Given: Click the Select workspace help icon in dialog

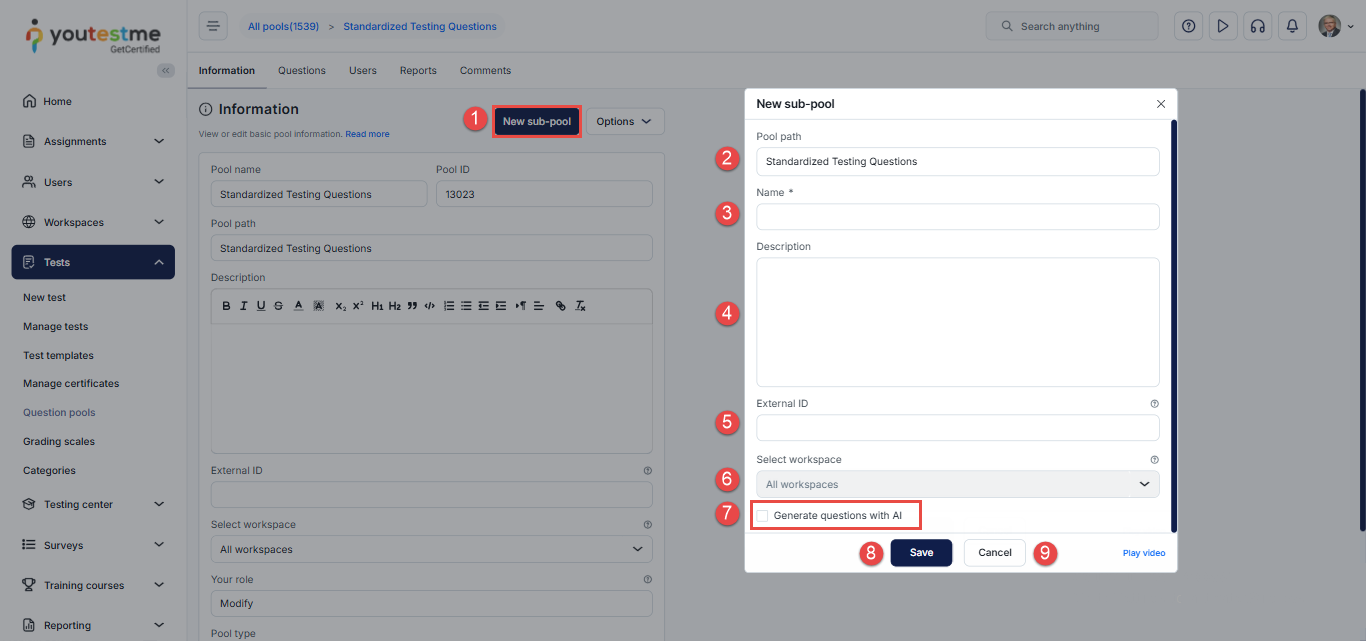Looking at the screenshot, I should [x=1154, y=460].
